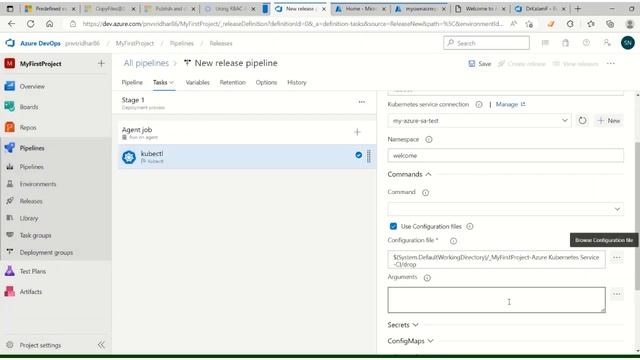Click the Azure DevOps logo icon
This screenshot has height=360, width=640.
tap(10, 43)
